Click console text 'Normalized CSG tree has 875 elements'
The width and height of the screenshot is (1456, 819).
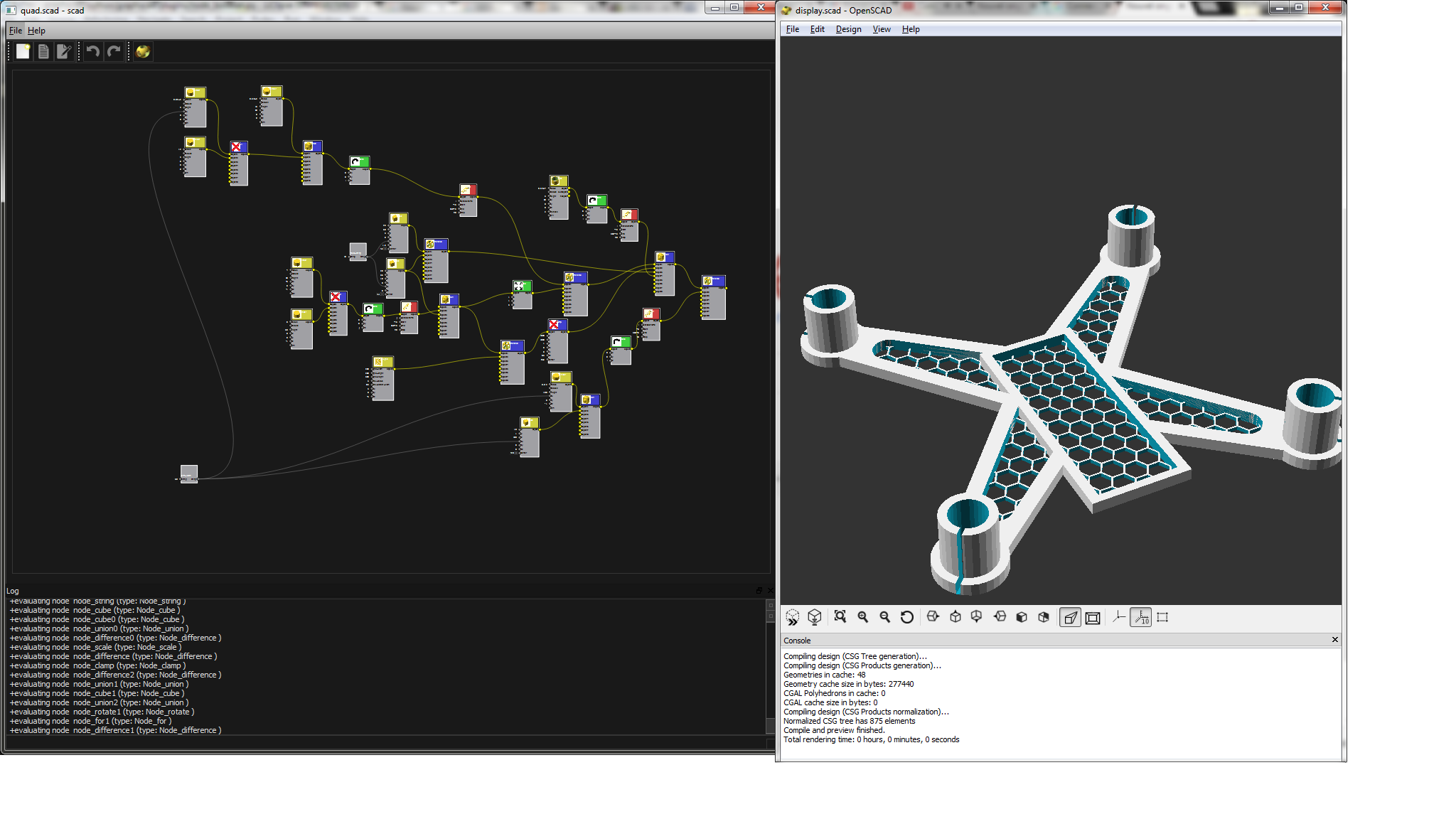coord(850,721)
